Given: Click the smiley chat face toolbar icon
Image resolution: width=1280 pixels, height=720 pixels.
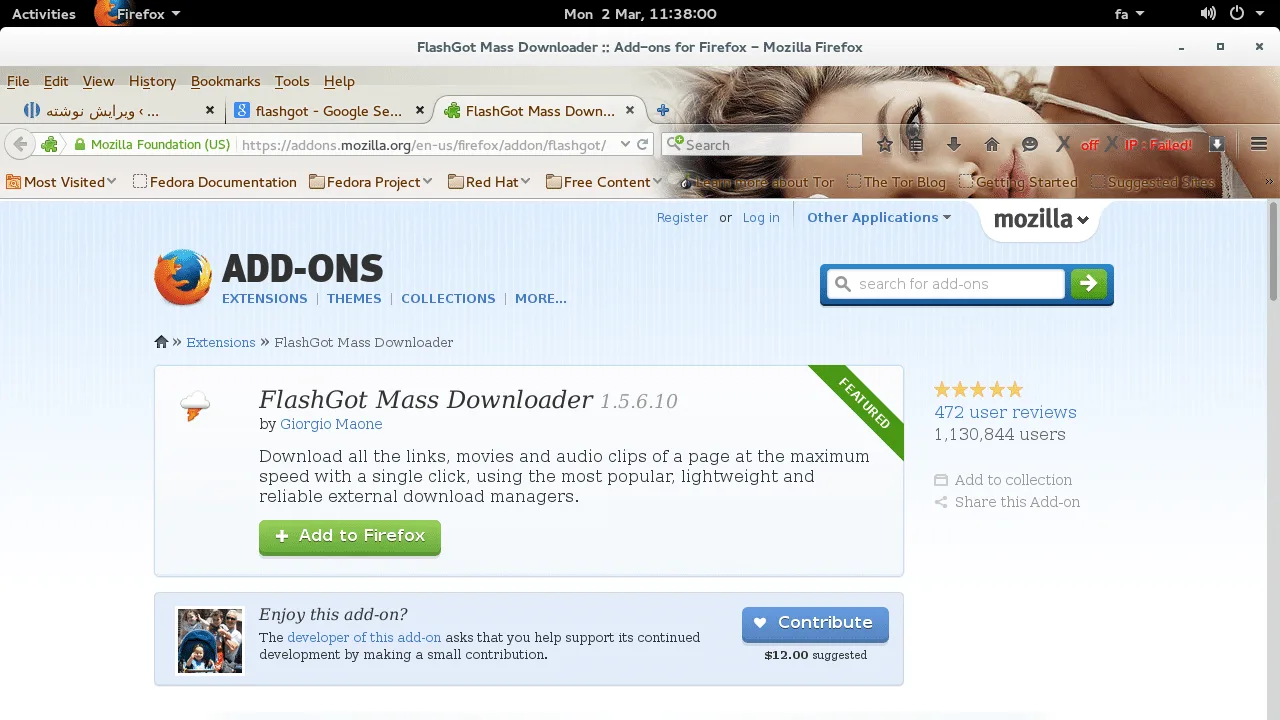Looking at the screenshot, I should (1030, 145).
